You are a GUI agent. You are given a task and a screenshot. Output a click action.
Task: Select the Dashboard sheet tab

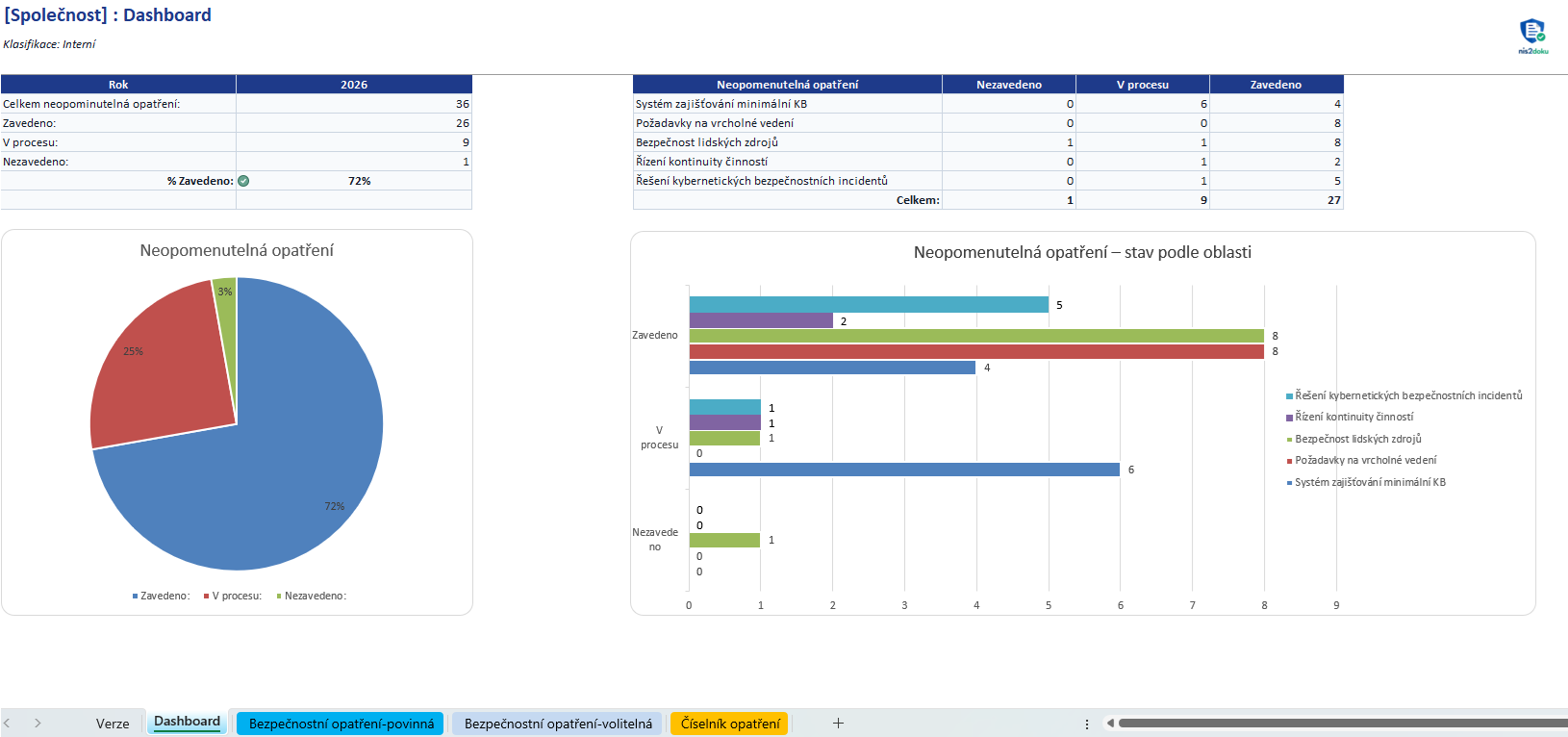pyautogui.click(x=187, y=722)
